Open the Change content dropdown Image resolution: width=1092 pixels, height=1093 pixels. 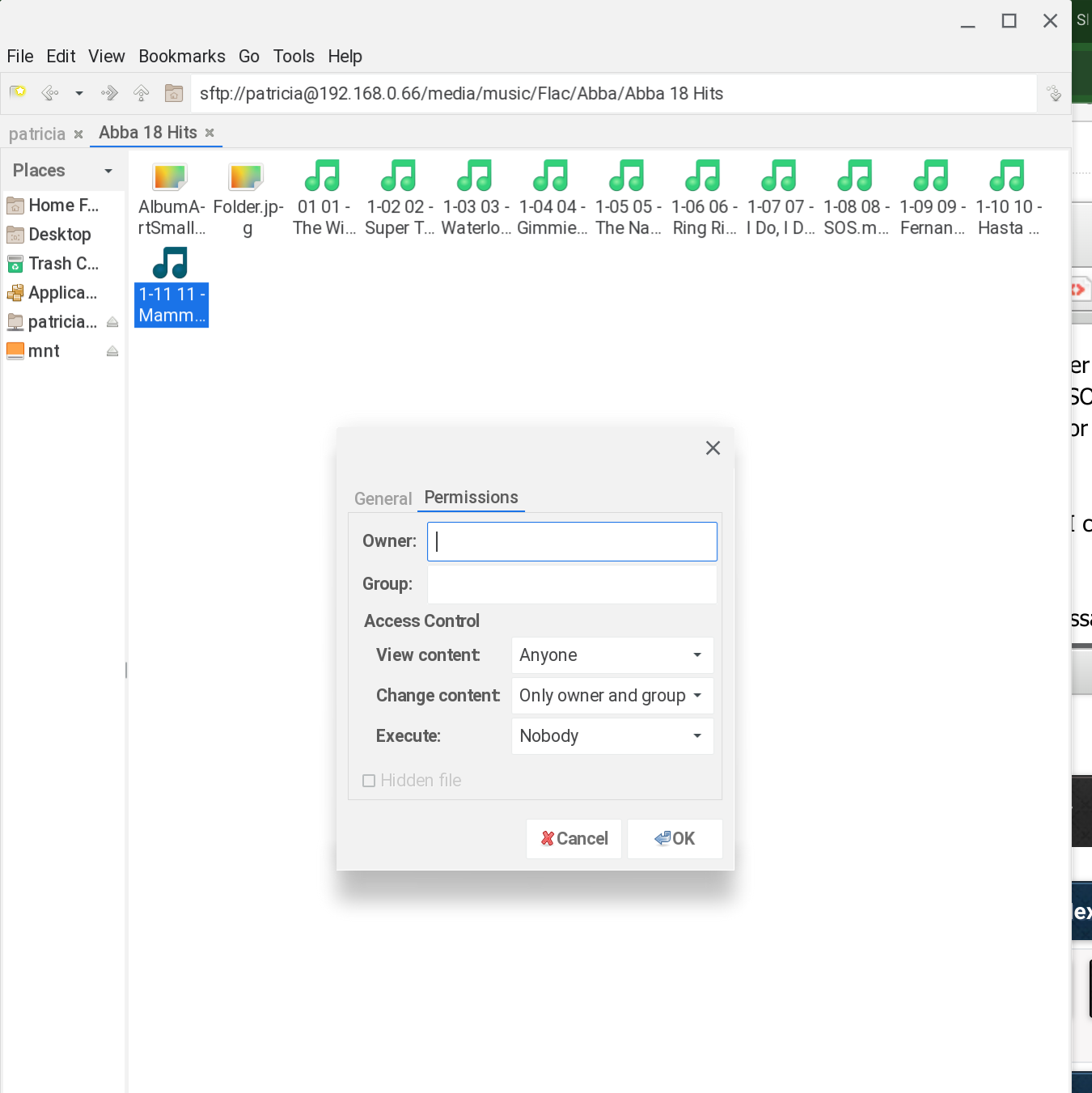pyautogui.click(x=612, y=696)
